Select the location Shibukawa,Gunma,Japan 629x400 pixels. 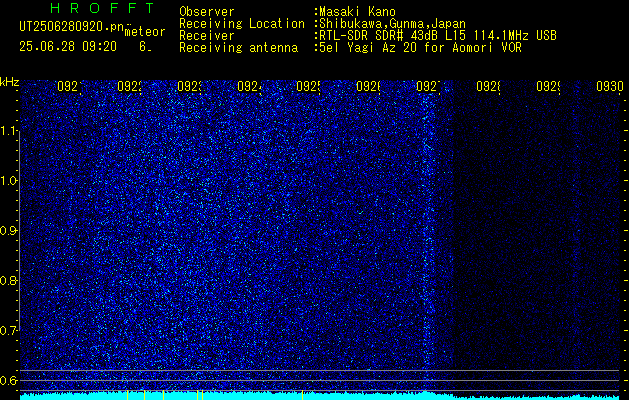click(x=390, y=23)
